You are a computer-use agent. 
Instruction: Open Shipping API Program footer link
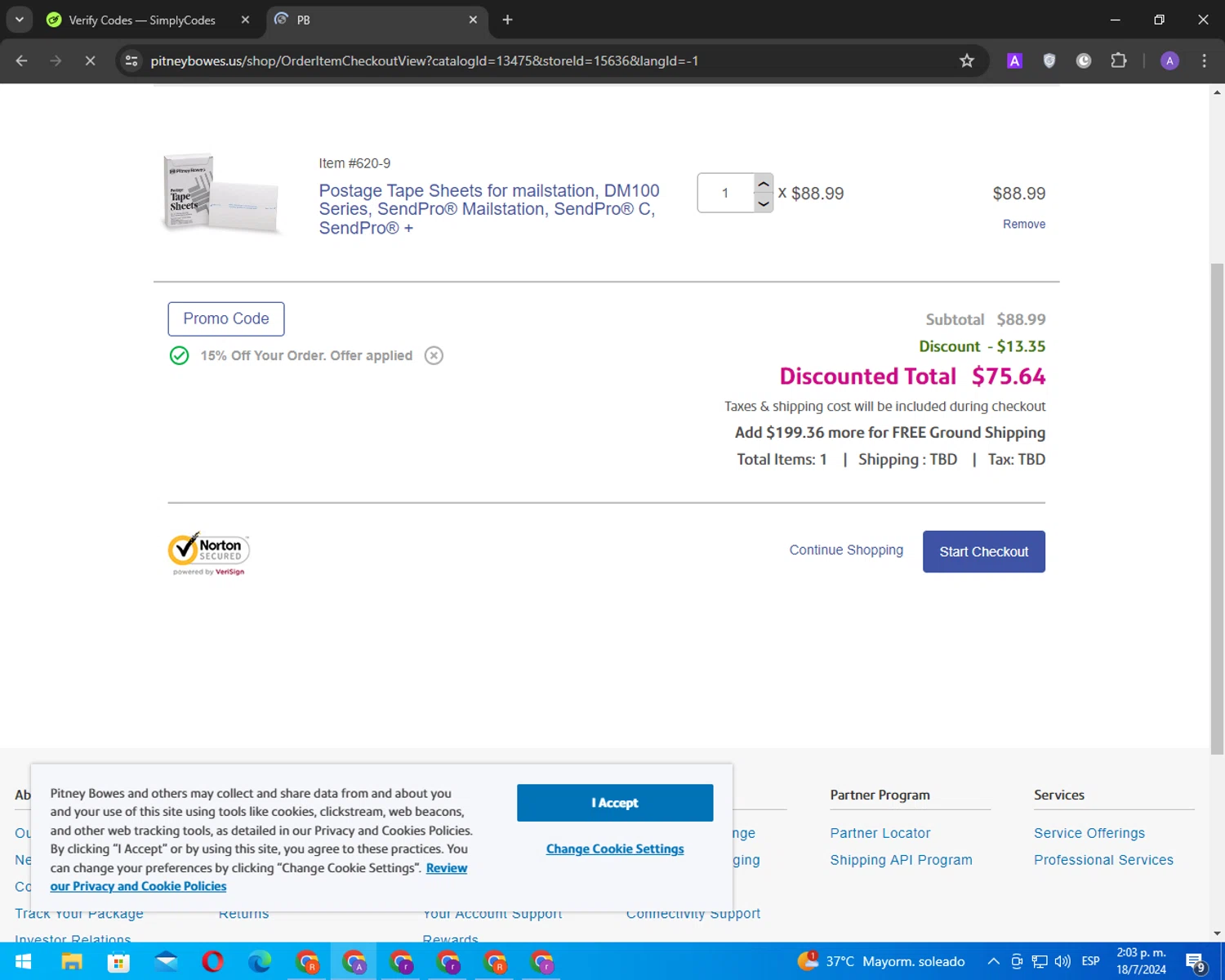pos(901,860)
